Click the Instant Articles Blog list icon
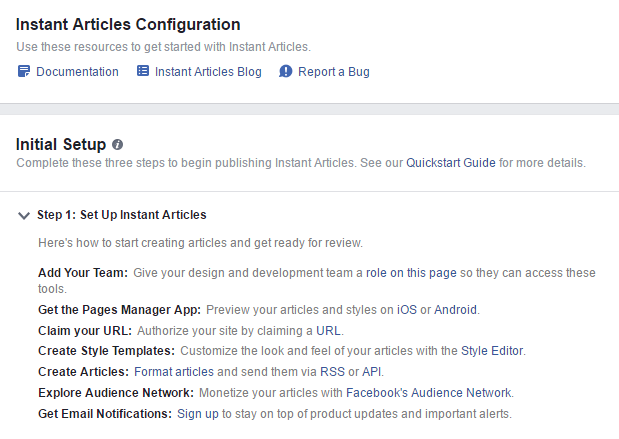The width and height of the screenshot is (619, 439). 143,71
